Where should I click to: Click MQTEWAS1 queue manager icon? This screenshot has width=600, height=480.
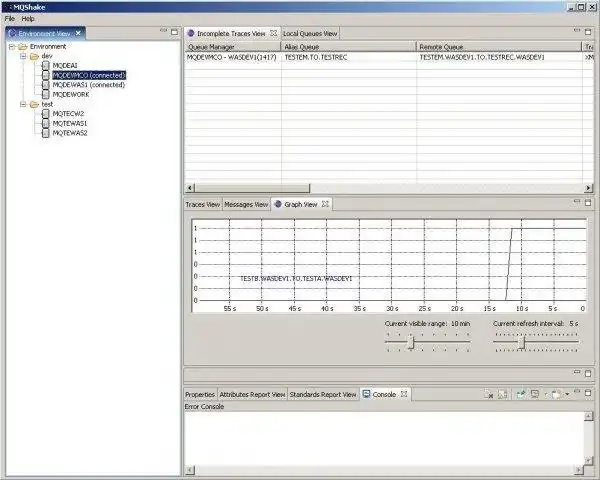pyautogui.click(x=46, y=123)
